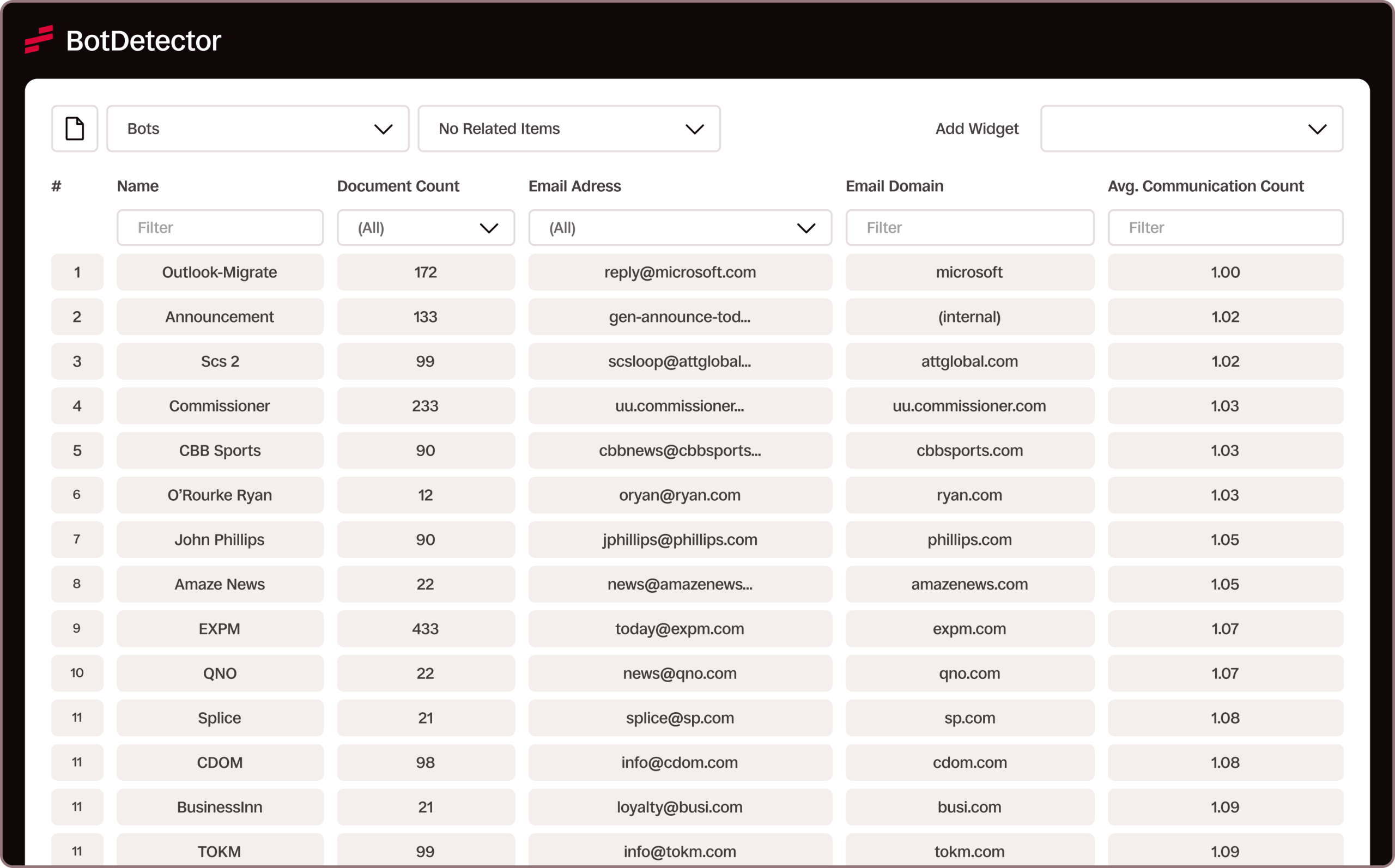Click row number 10 cell

tap(77, 673)
